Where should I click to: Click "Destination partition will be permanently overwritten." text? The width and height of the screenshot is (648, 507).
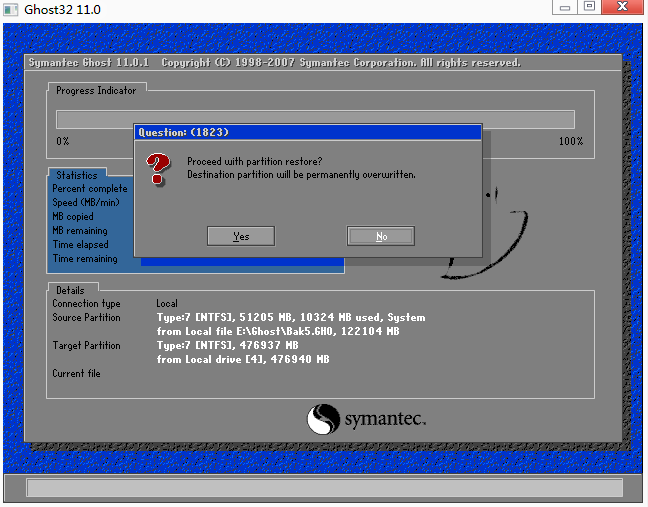pos(301,175)
